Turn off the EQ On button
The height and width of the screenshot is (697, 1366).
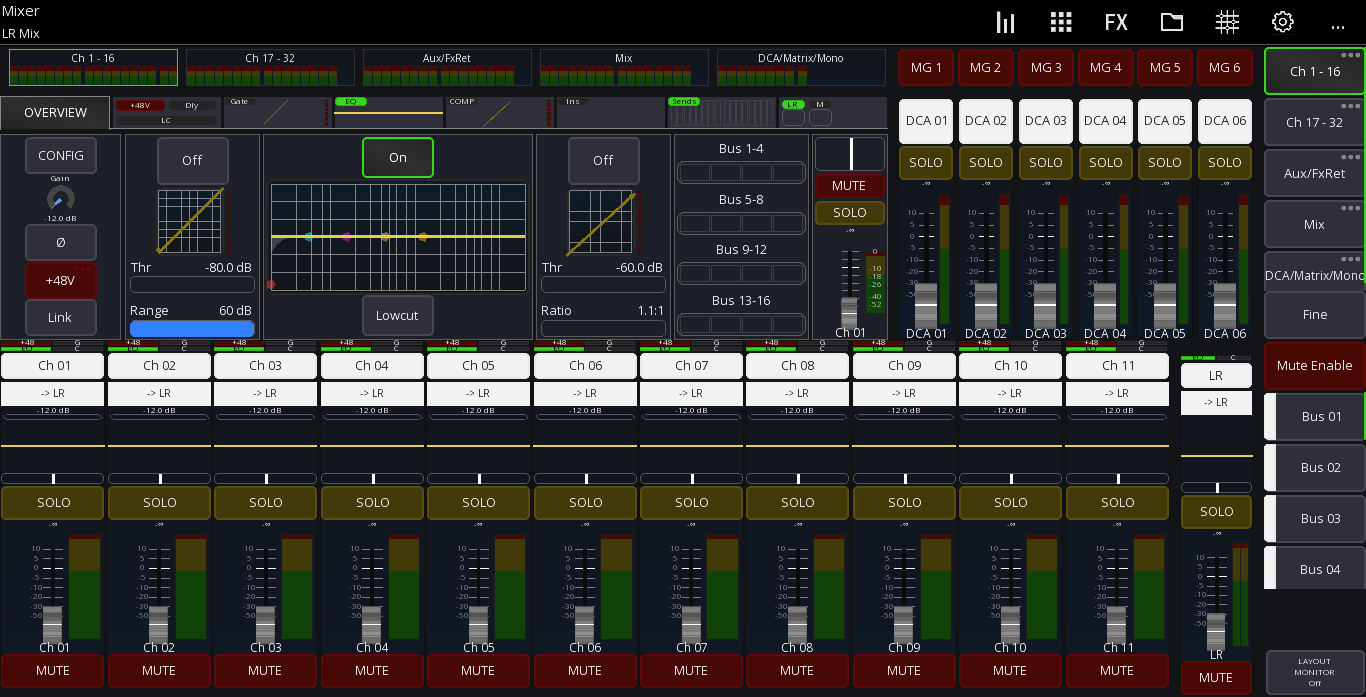[397, 157]
